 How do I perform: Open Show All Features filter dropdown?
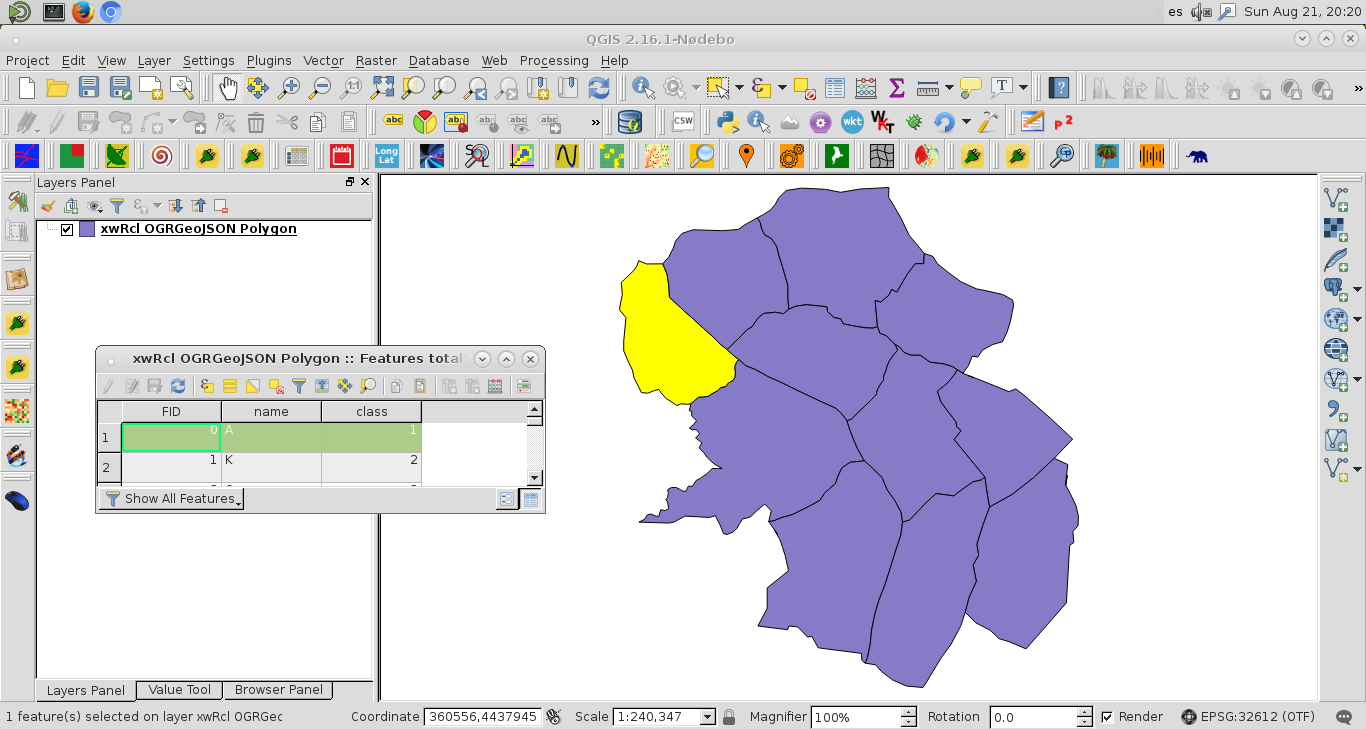point(171,499)
